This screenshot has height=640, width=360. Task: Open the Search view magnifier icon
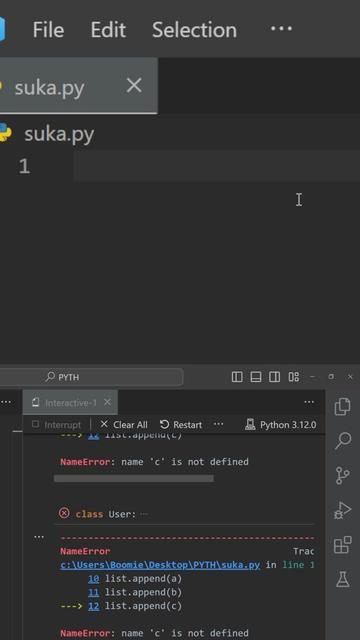click(343, 441)
